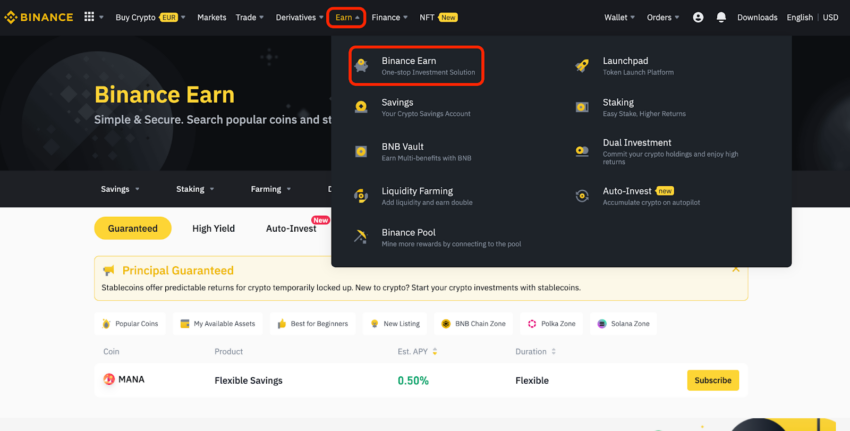Click the Staking safe icon
Image resolution: width=850 pixels, height=431 pixels.
pyautogui.click(x=582, y=107)
